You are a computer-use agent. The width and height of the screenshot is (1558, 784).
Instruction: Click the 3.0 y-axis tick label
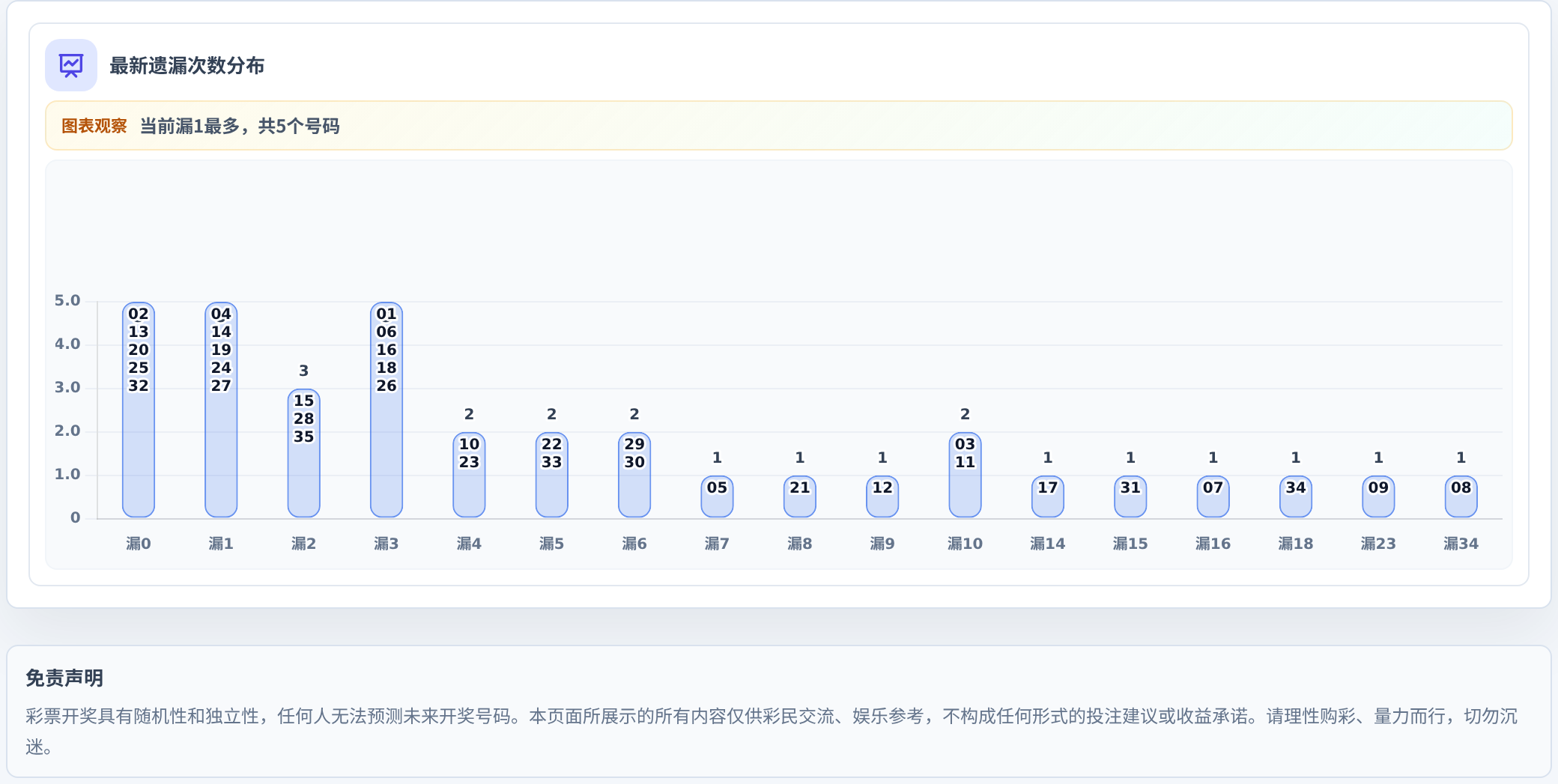click(x=67, y=387)
